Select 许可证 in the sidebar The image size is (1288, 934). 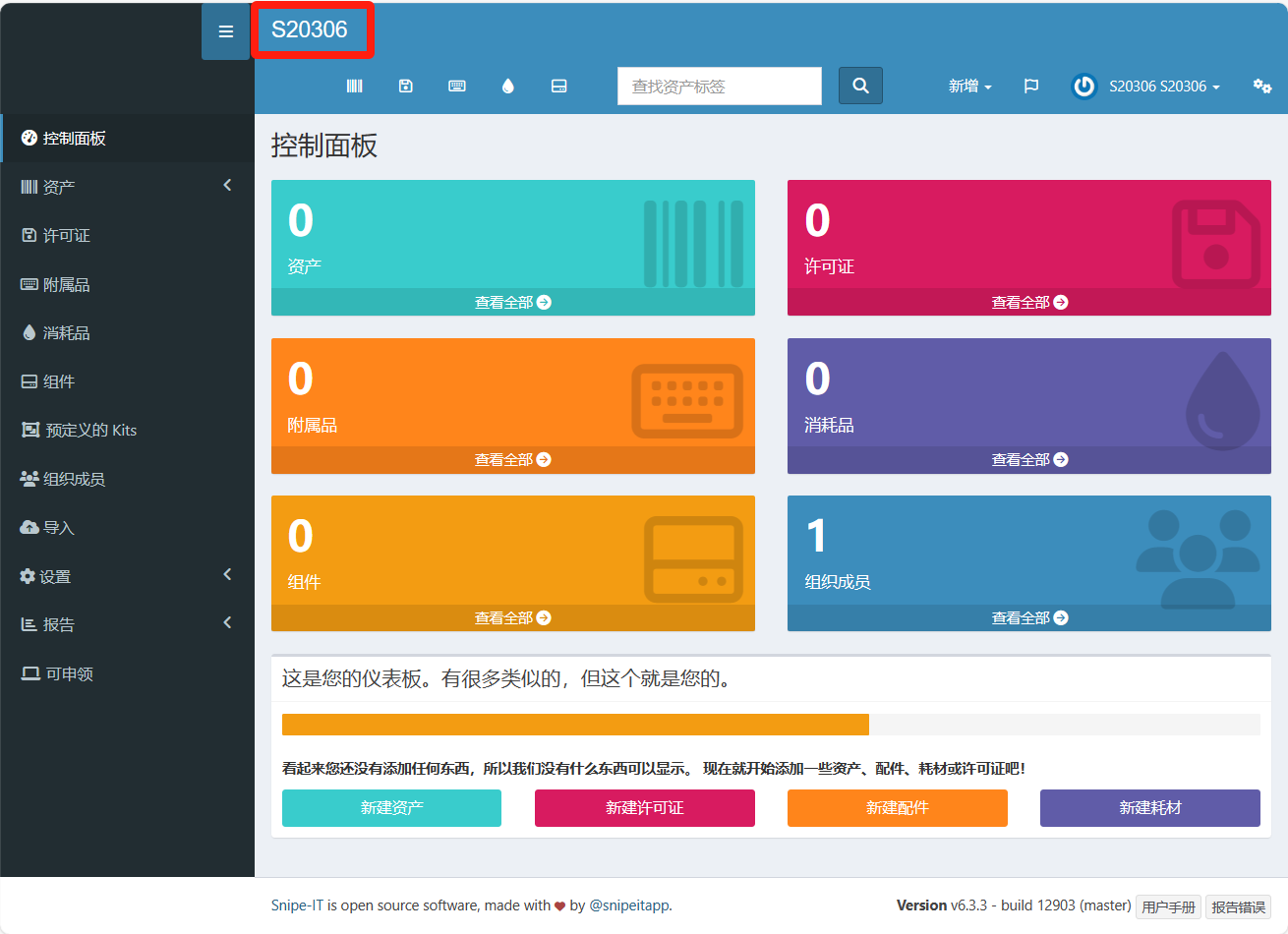click(67, 236)
